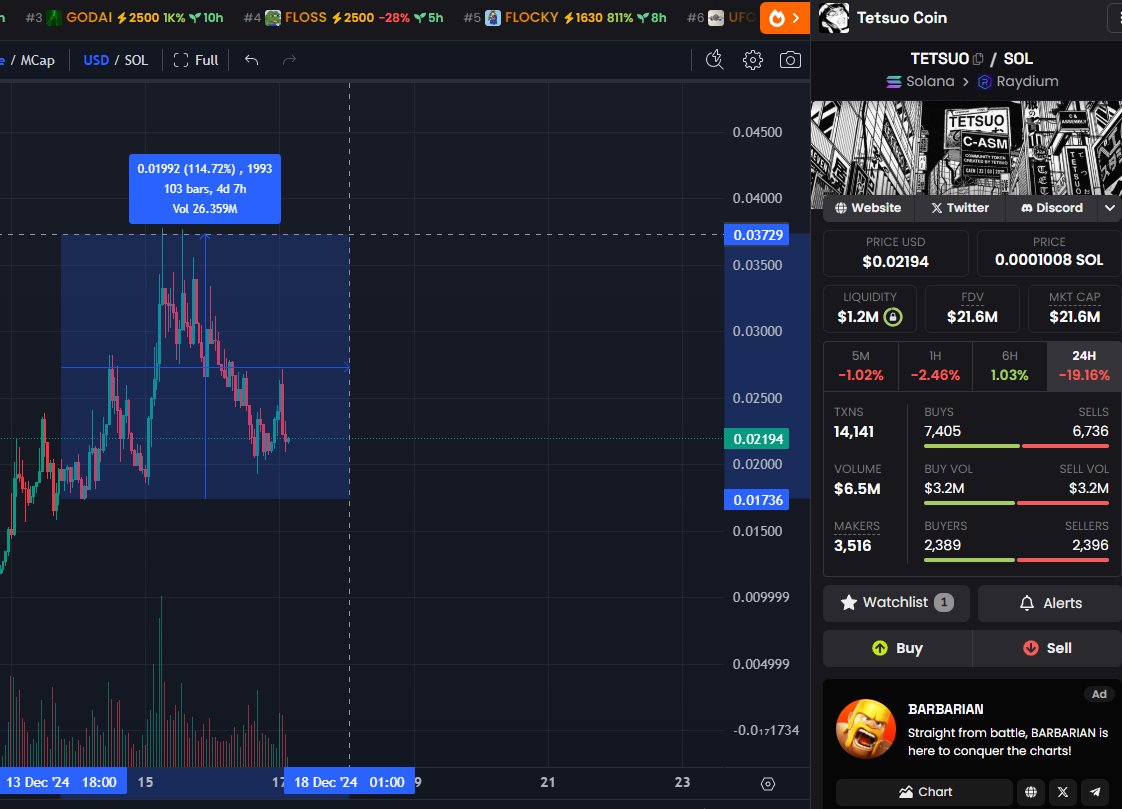The image size is (1122, 809).
Task: Select the 24H timeframe tab
Action: pos(1083,366)
